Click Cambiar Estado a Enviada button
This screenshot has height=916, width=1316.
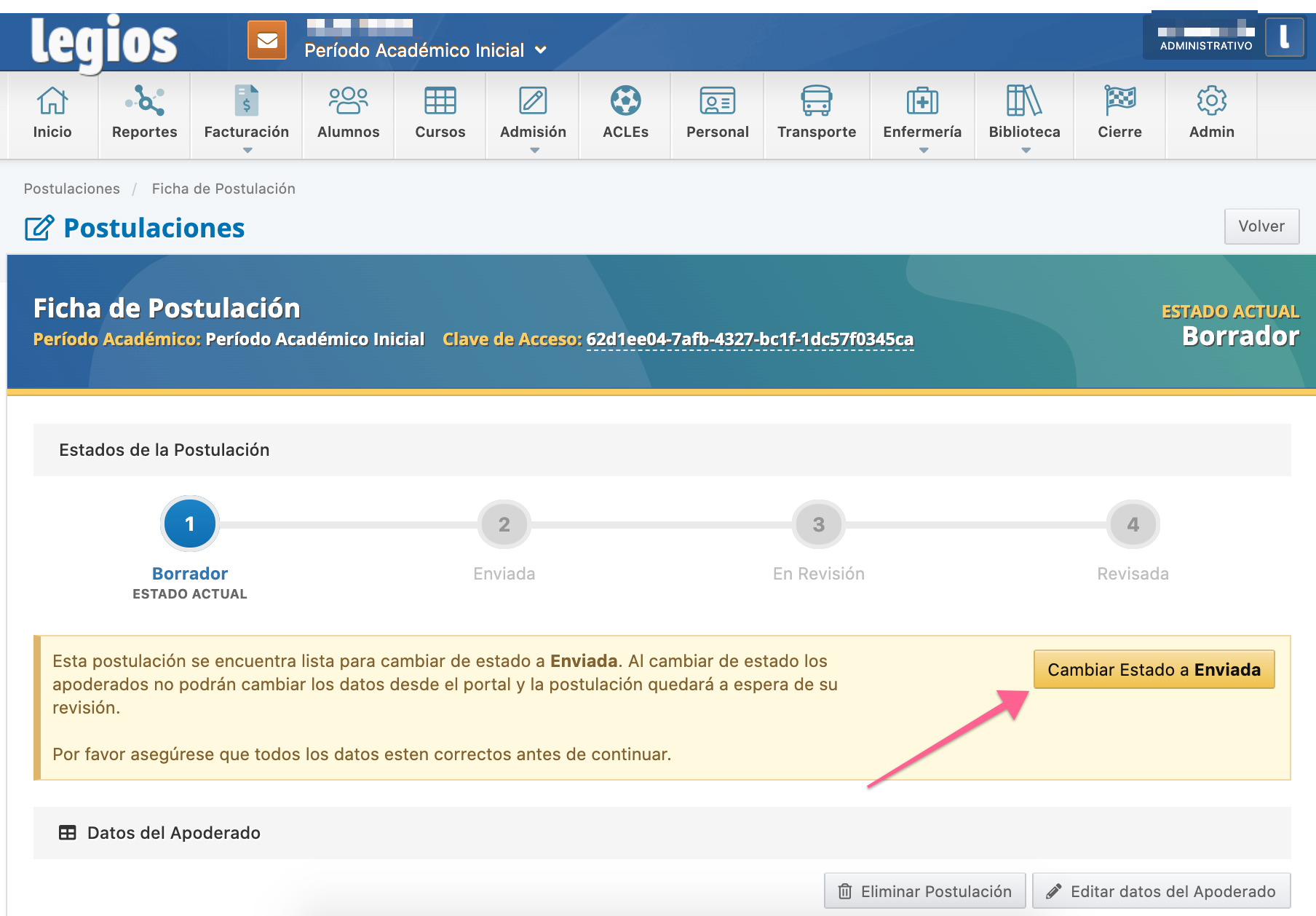point(1154,669)
